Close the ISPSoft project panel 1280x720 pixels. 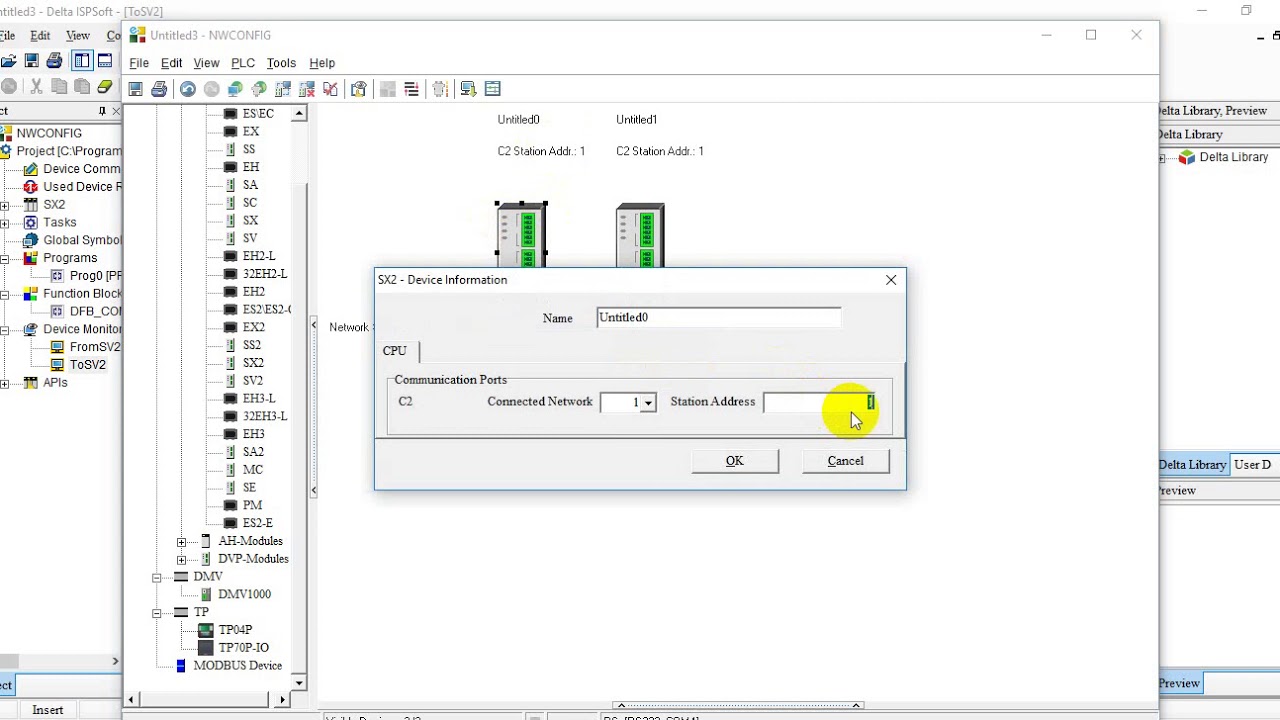(116, 111)
